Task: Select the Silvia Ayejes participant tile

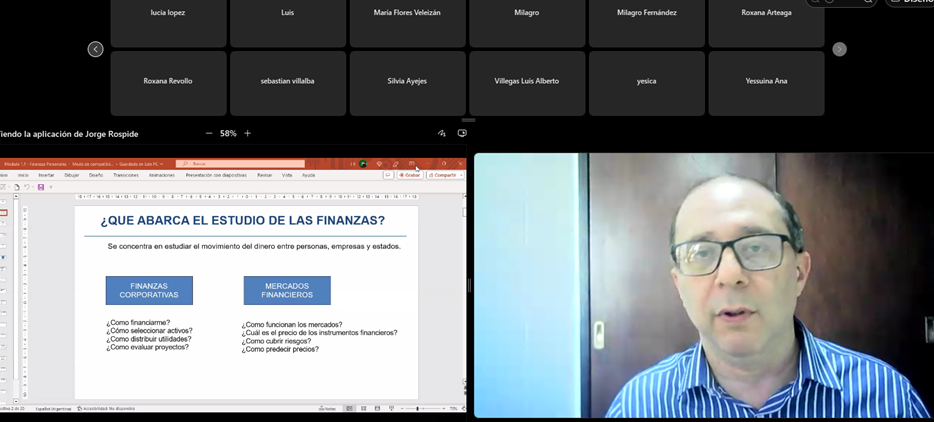Action: click(x=407, y=83)
